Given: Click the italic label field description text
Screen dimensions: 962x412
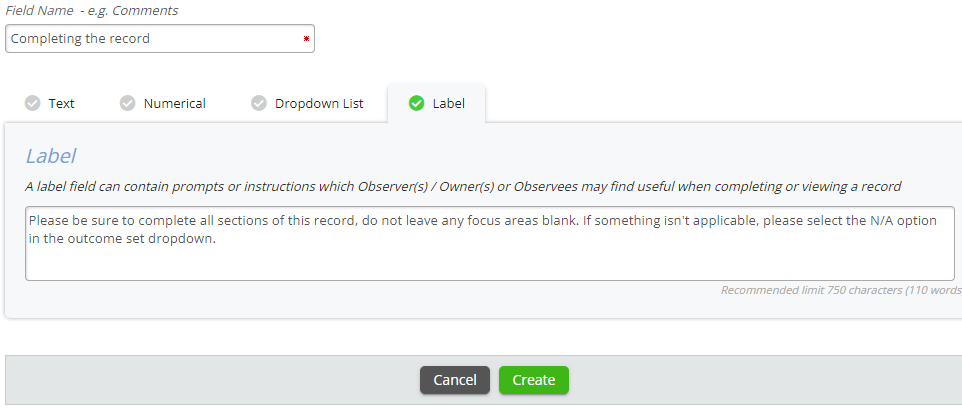Looking at the screenshot, I should pyautogui.click(x=463, y=186).
